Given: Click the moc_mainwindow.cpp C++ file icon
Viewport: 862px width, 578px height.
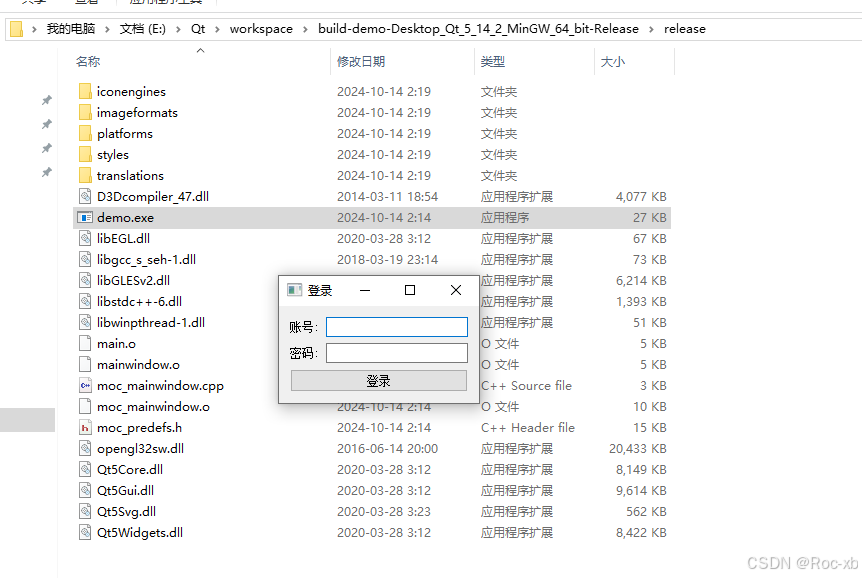Looking at the screenshot, I should click(x=85, y=386).
